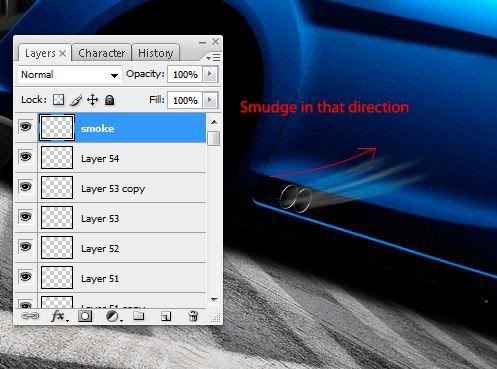The height and width of the screenshot is (369, 497).
Task: Create new adjustment layer icon
Action: tap(113, 316)
